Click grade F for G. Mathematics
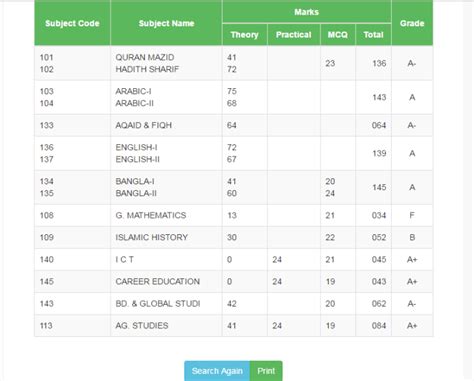 (x=412, y=215)
